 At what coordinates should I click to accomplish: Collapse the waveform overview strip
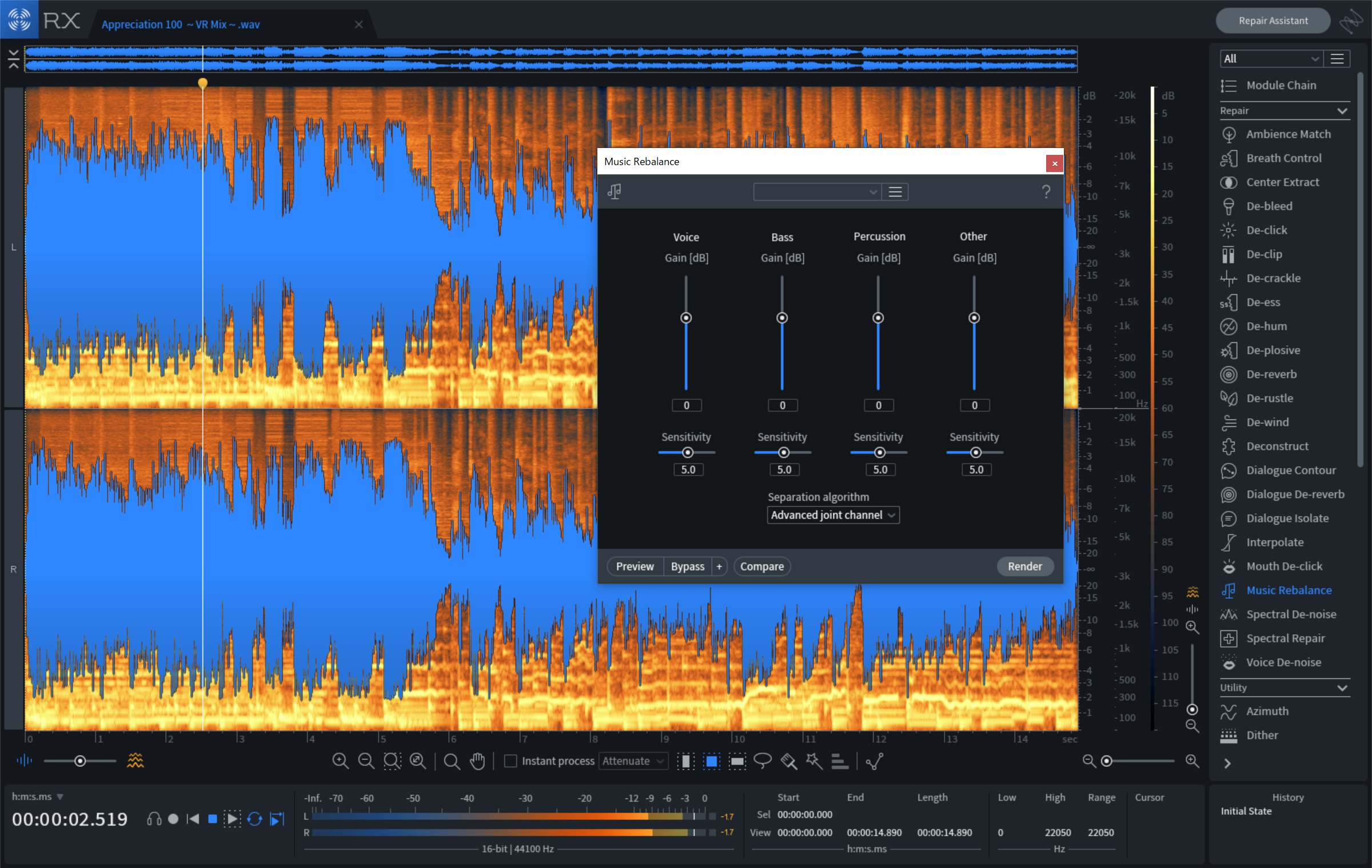tap(14, 59)
